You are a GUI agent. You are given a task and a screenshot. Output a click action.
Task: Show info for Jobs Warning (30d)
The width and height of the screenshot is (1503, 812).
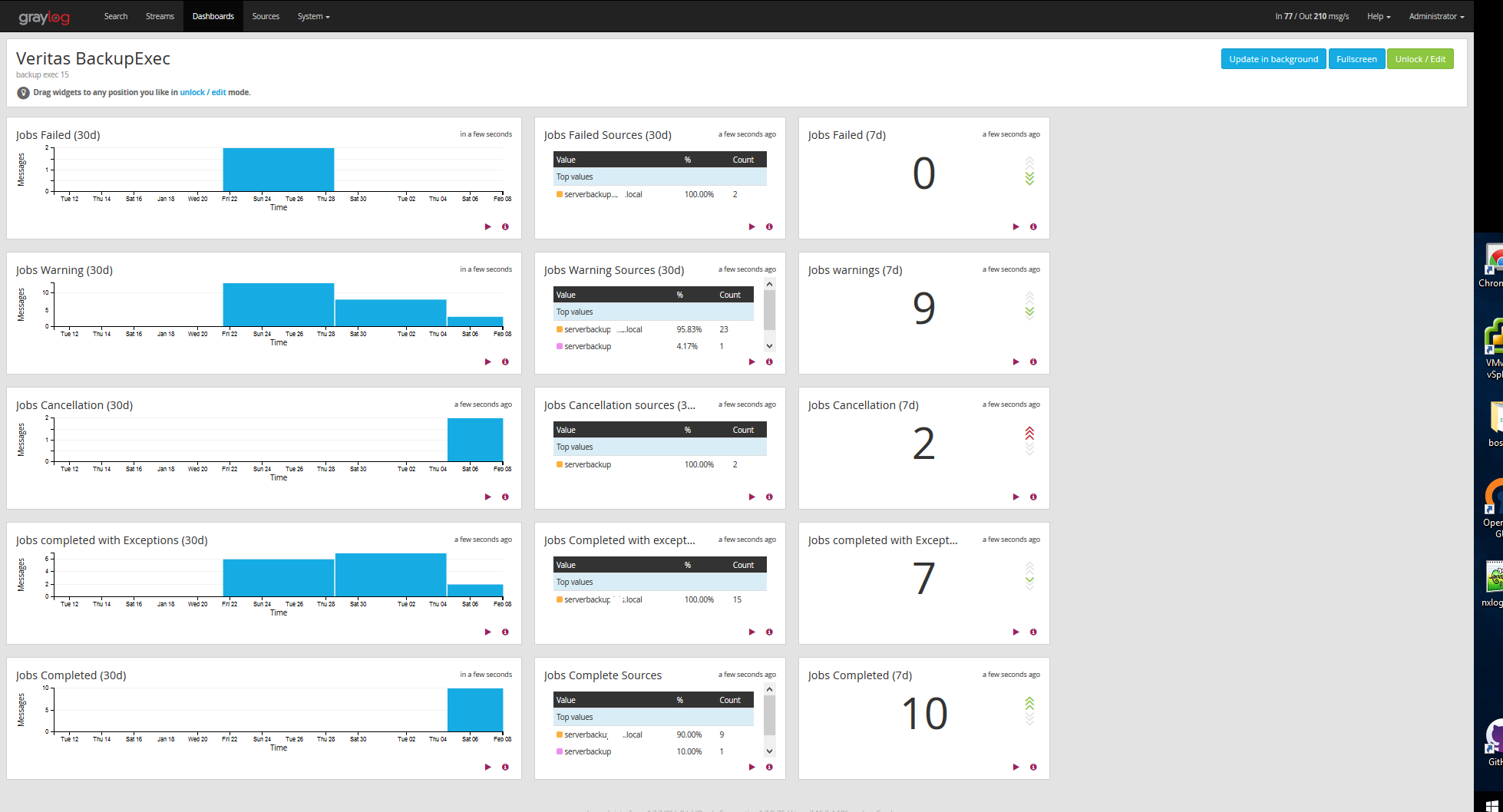505,361
